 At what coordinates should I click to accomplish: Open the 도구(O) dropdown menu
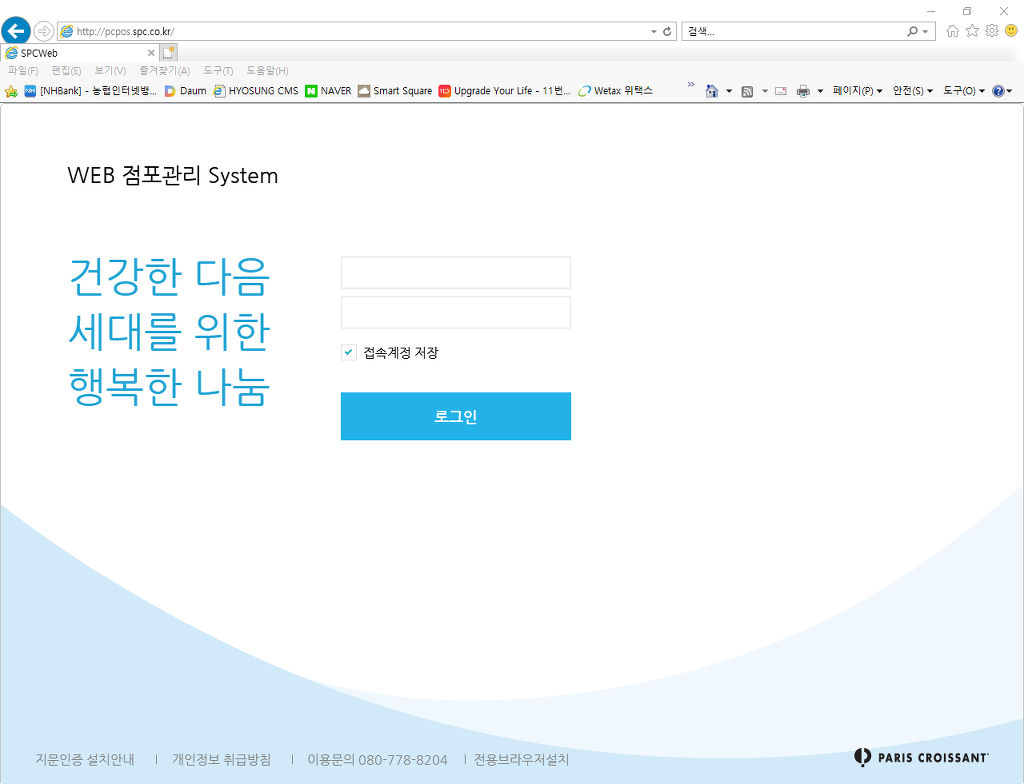963,91
